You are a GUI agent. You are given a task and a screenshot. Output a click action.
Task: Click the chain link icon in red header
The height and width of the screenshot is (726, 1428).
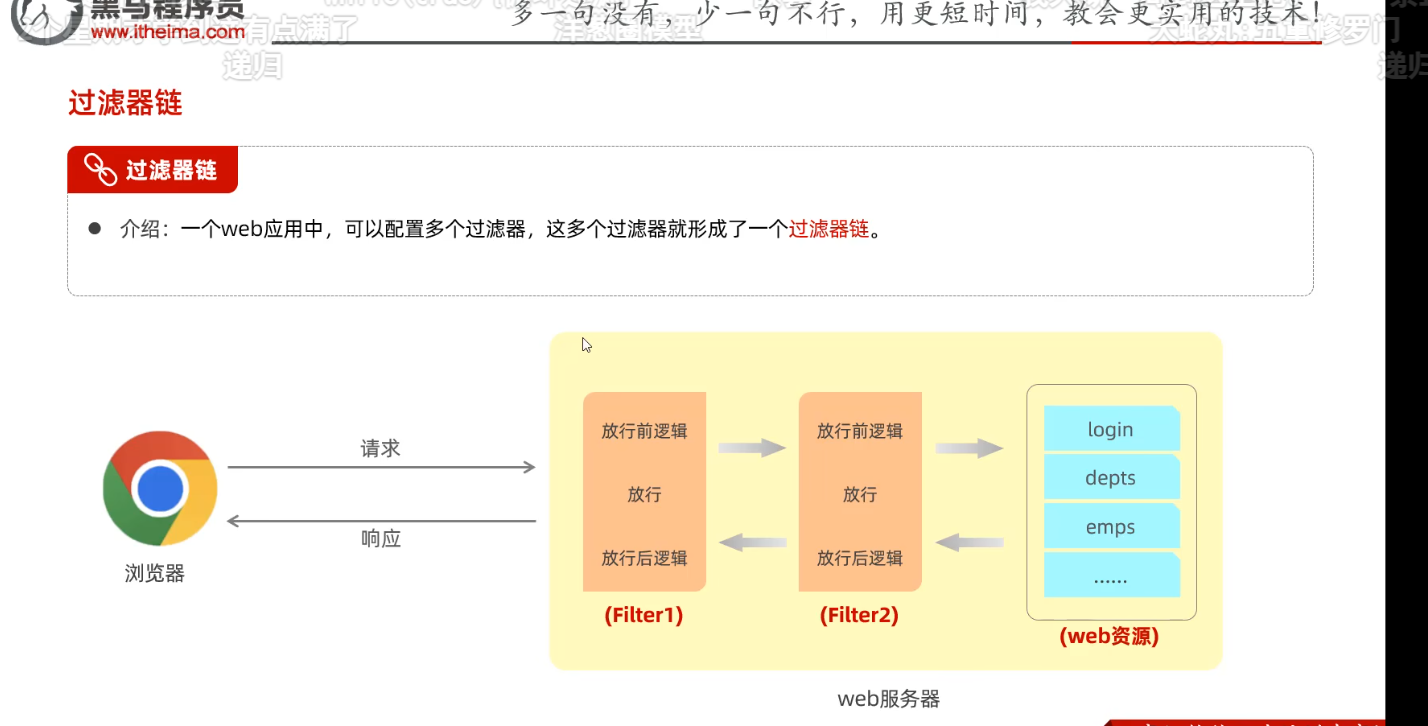click(100, 170)
